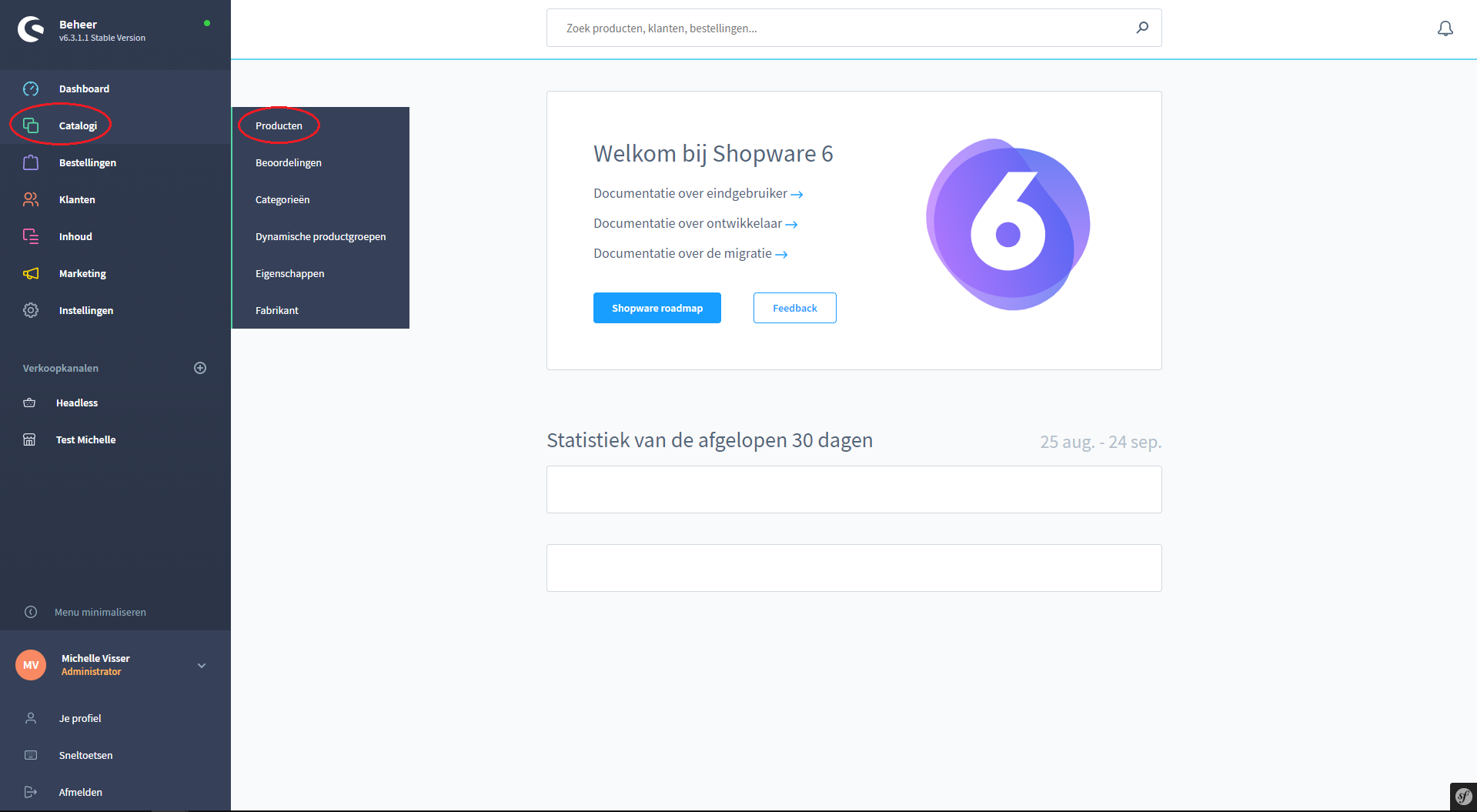Select the Marketing megaphone icon

tap(31, 273)
